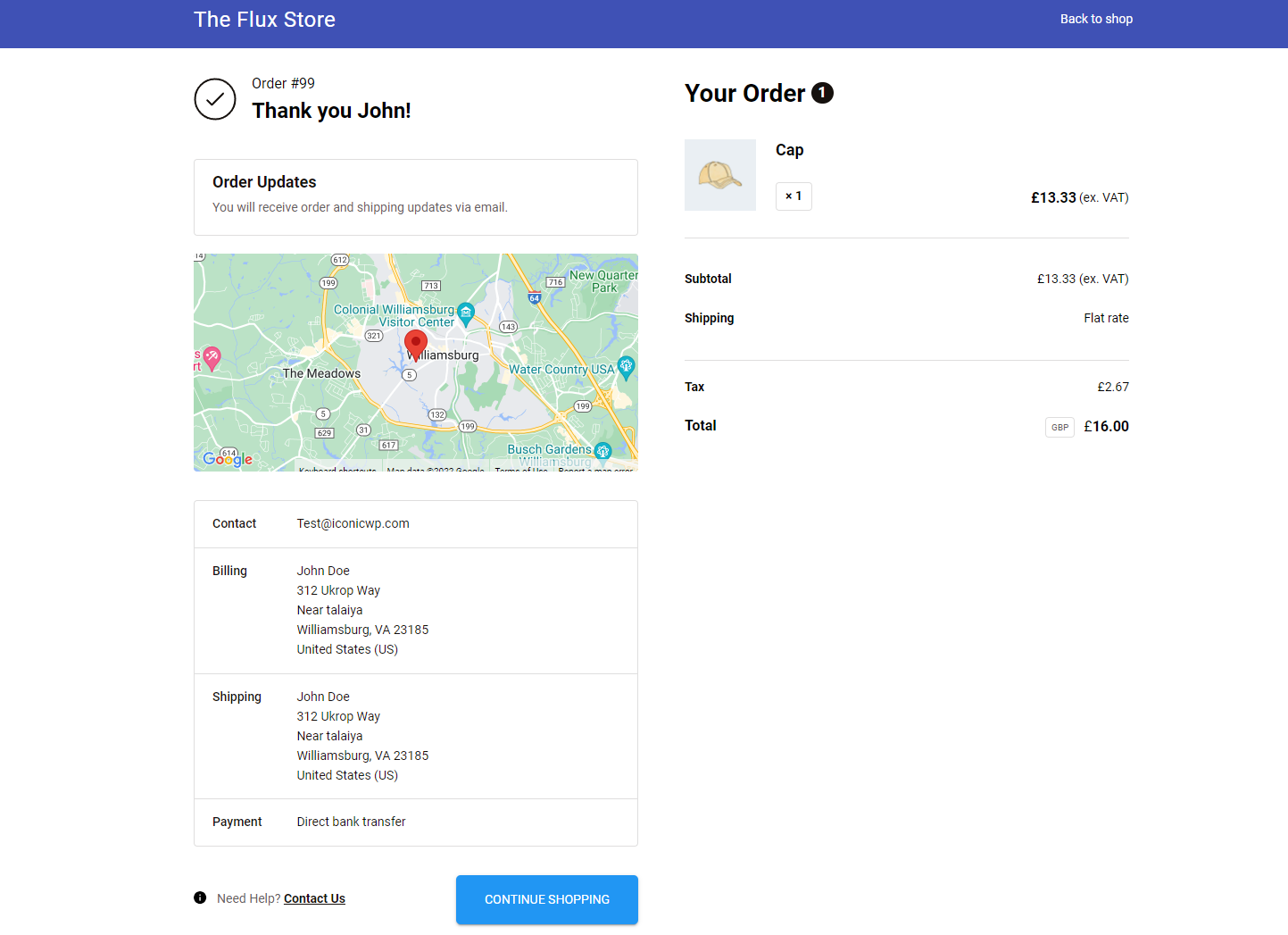The height and width of the screenshot is (935, 1288).
Task: Click the Google logo on the map
Action: point(228,459)
